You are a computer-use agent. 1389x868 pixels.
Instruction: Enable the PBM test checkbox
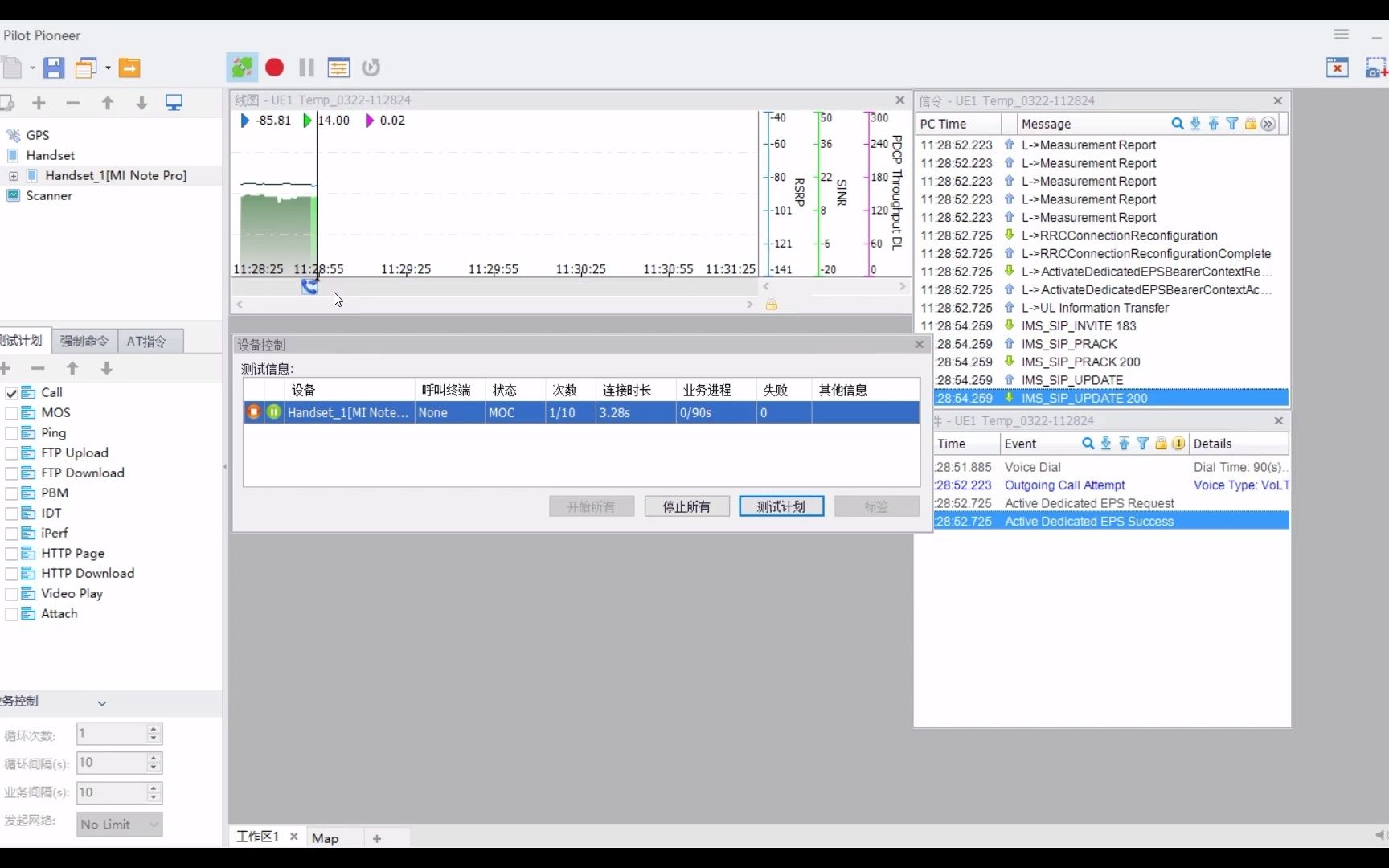(x=11, y=493)
